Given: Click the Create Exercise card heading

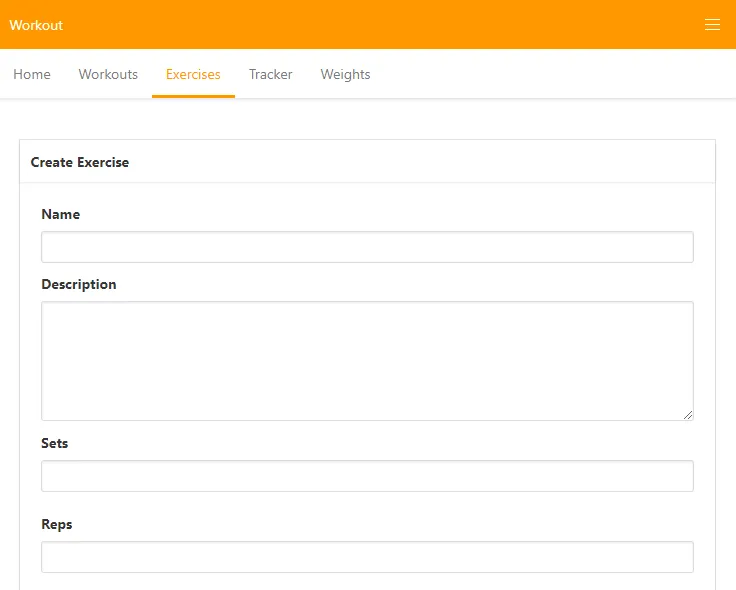Looking at the screenshot, I should pos(80,162).
